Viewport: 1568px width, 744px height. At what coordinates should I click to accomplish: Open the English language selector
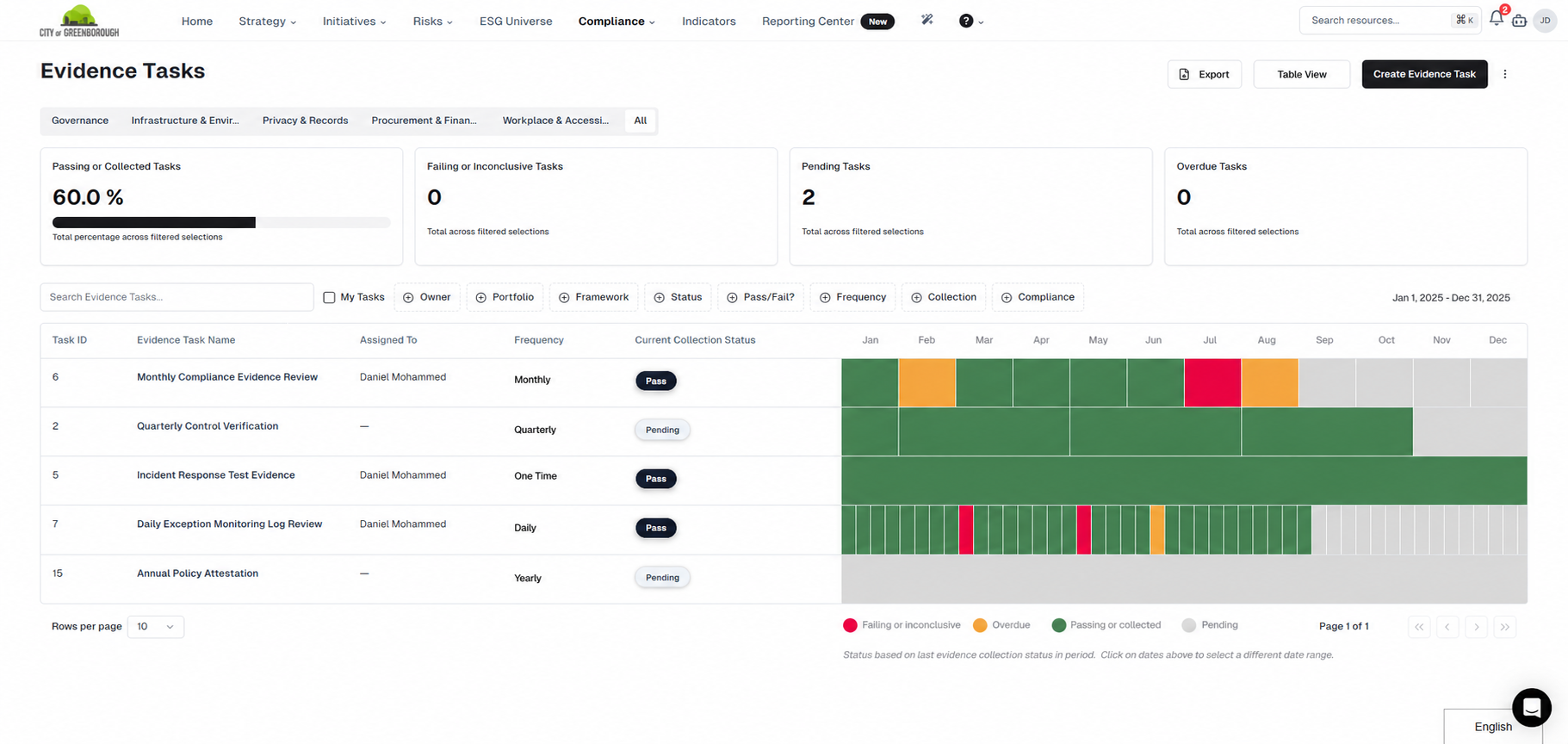tap(1493, 727)
